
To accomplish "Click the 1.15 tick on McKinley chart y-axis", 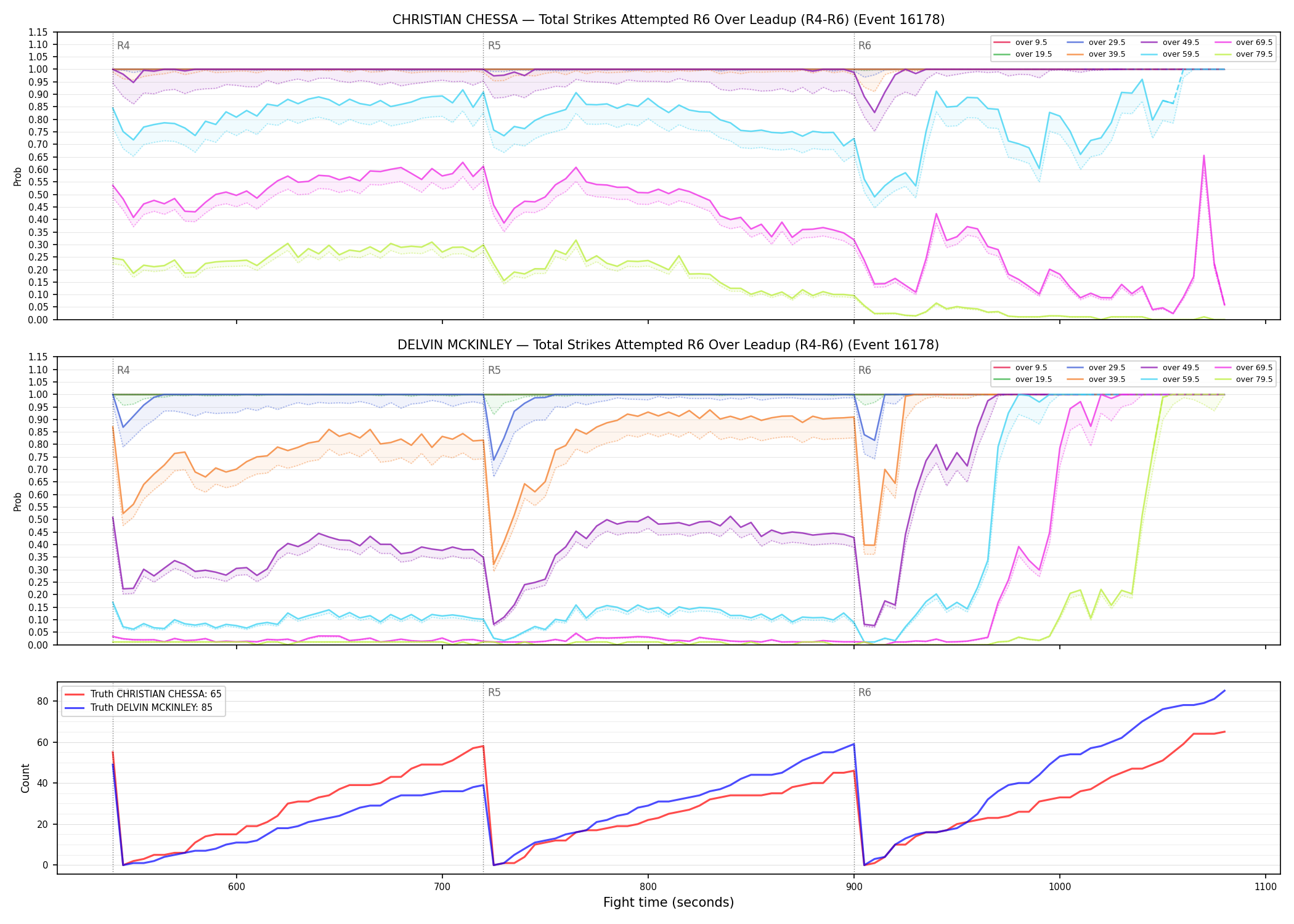I will [x=38, y=357].
